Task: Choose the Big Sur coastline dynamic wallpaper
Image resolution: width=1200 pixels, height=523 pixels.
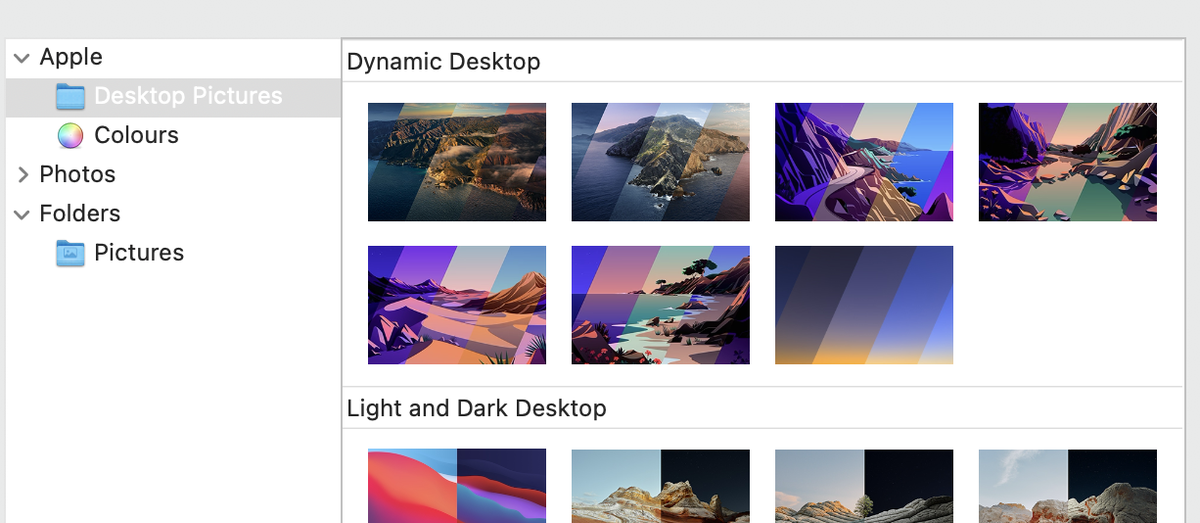Action: click(x=457, y=162)
